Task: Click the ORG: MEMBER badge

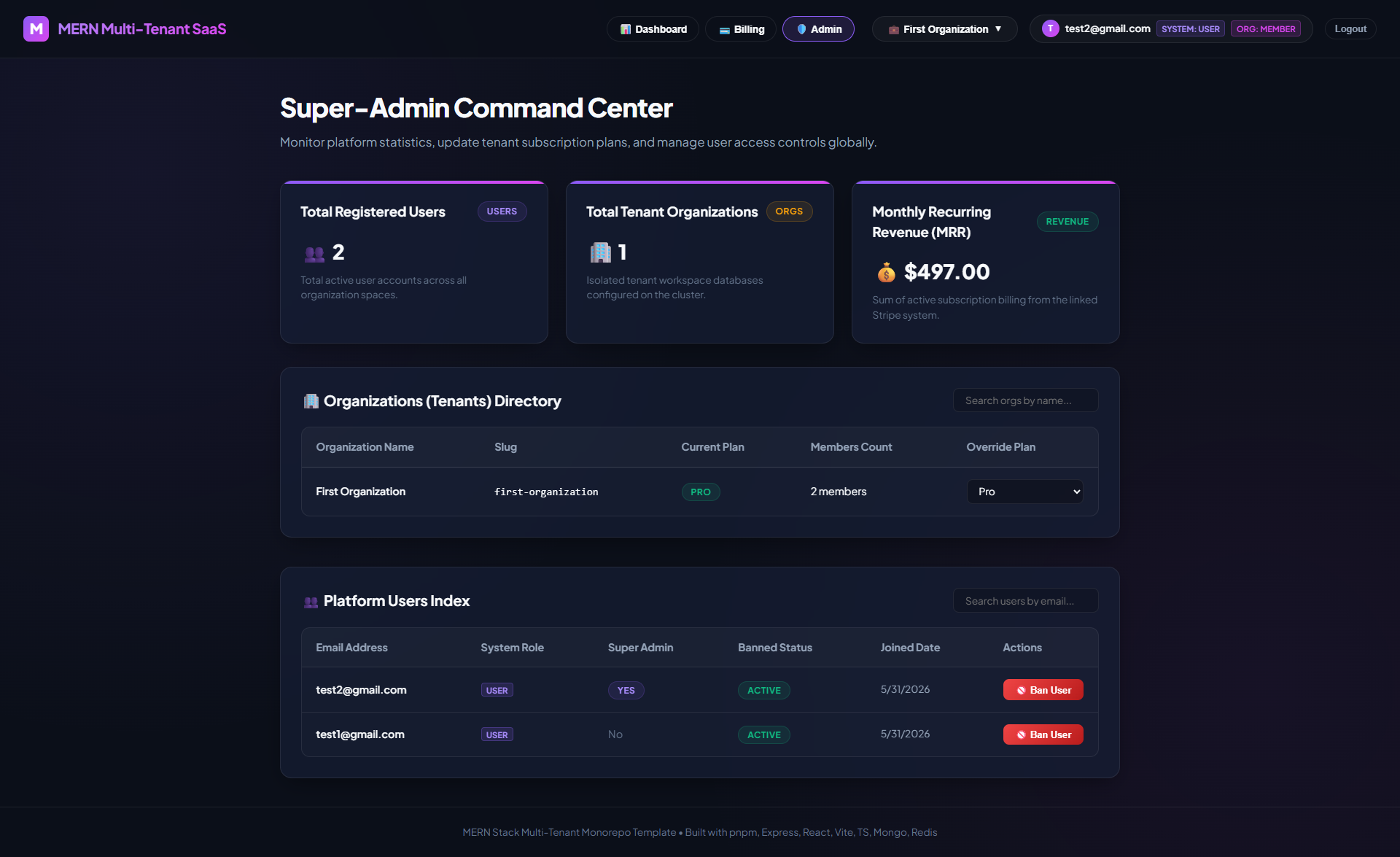Action: 1266,29
